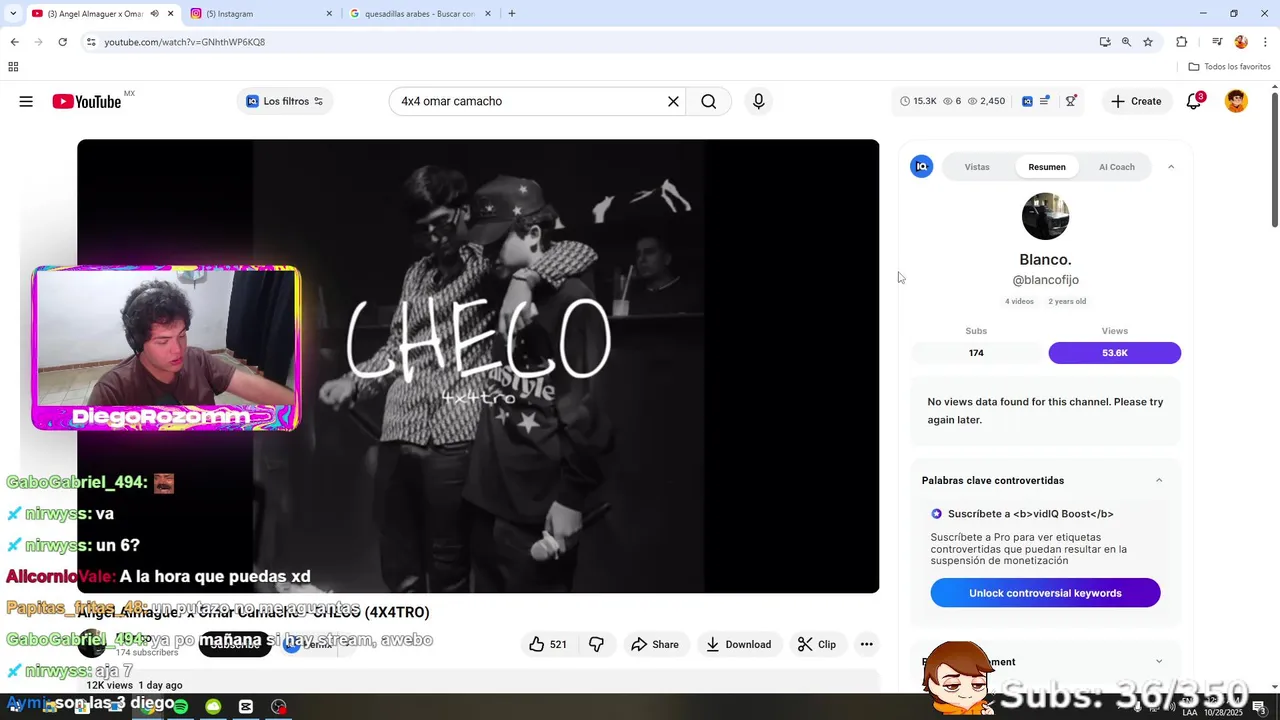1280x720 pixels.
Task: Create a Clip of the video
Action: pyautogui.click(x=817, y=644)
